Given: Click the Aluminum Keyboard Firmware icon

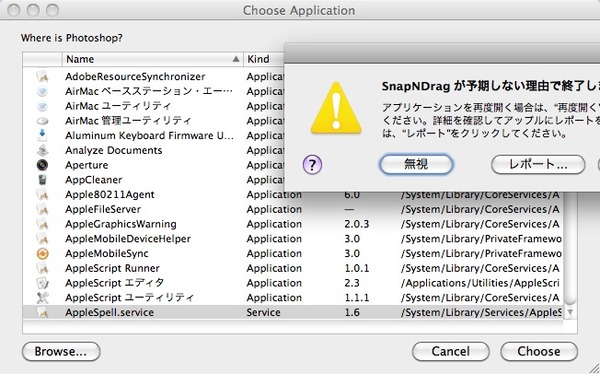Looking at the screenshot, I should (x=42, y=135).
